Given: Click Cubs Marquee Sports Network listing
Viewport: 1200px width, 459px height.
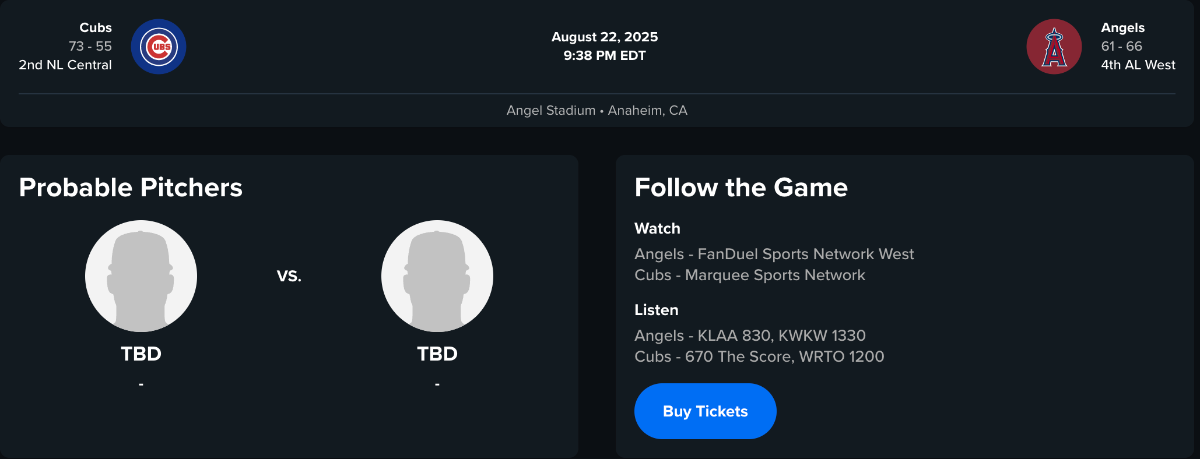Looking at the screenshot, I should point(750,275).
